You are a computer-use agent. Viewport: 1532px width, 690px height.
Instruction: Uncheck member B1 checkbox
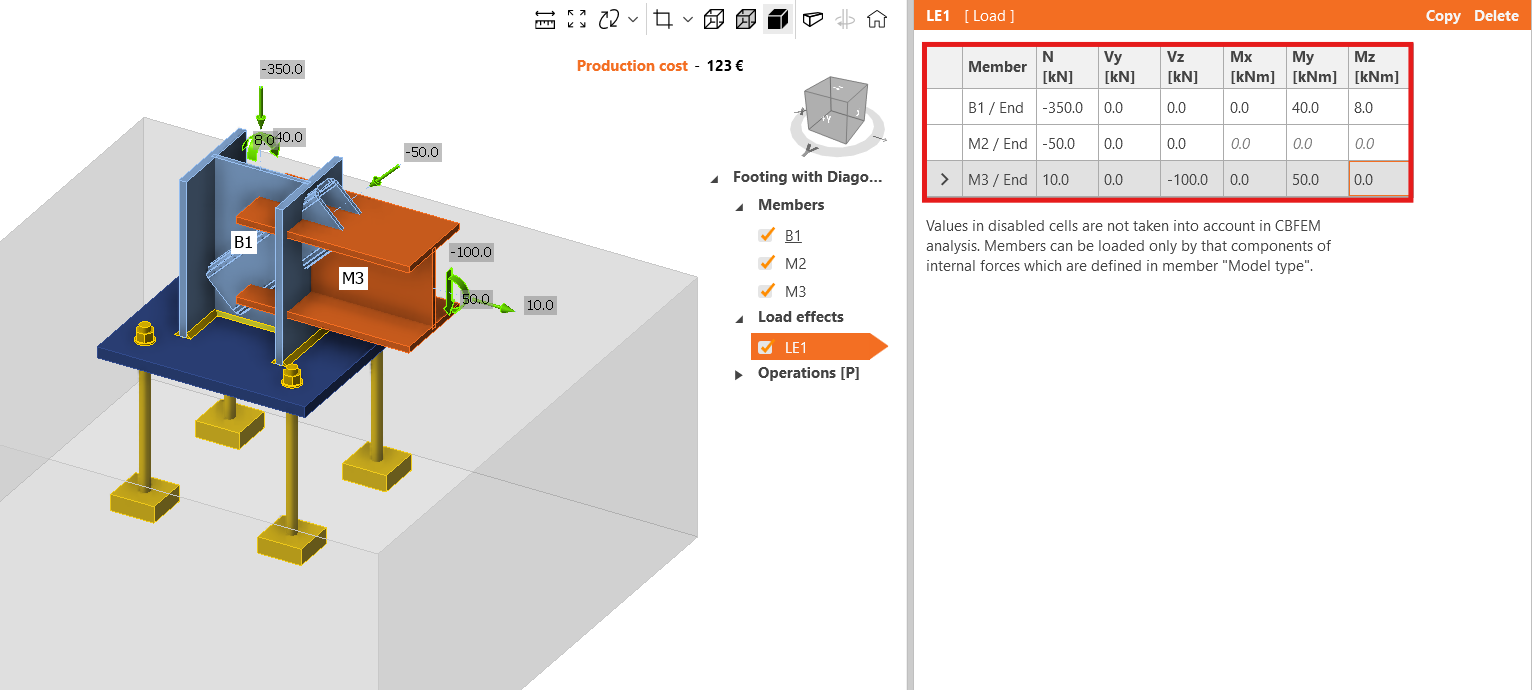point(767,235)
